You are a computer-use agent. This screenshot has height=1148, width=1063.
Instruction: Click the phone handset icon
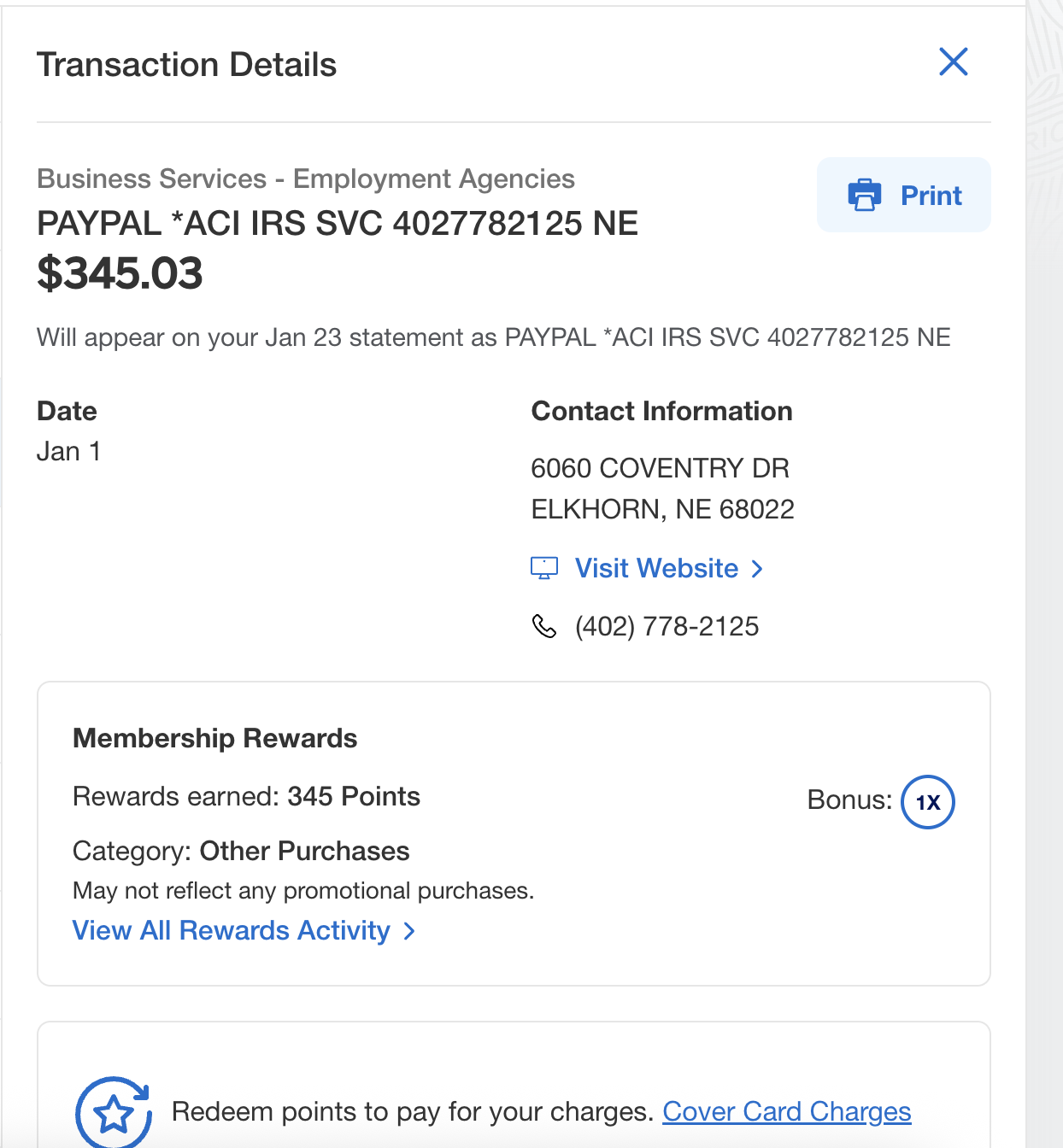point(544,626)
